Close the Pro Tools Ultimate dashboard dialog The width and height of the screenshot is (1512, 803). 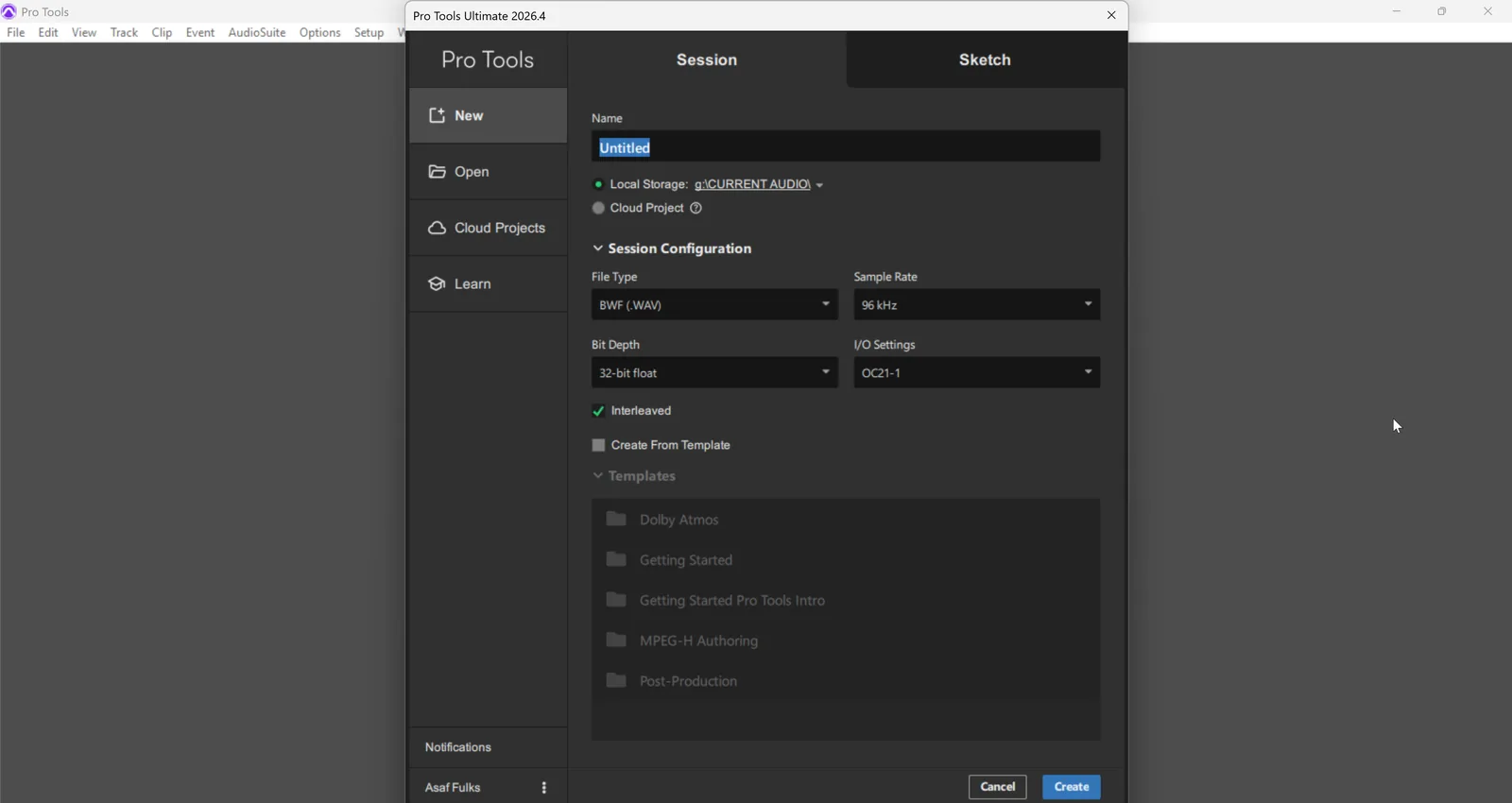[1111, 16]
